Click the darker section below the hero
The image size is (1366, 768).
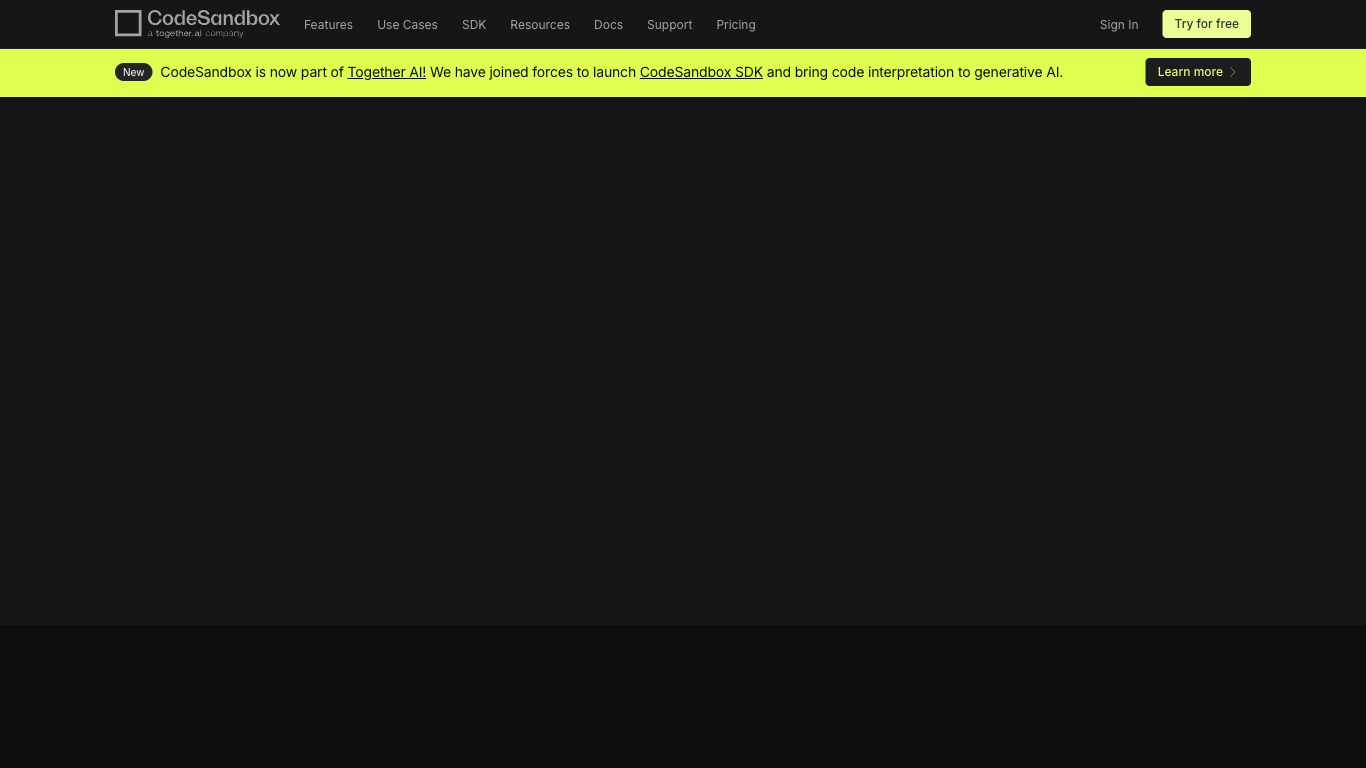[683, 697]
